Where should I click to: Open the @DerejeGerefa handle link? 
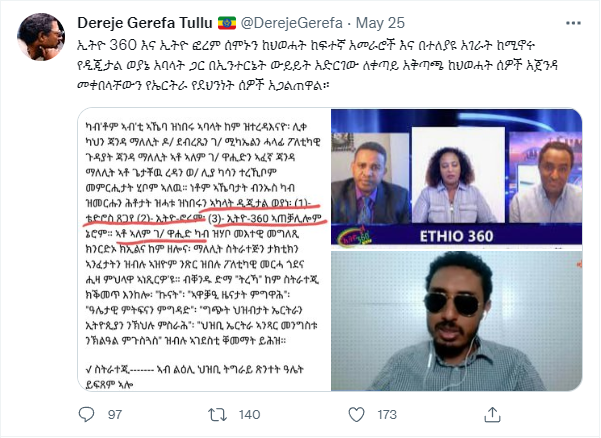(x=292, y=23)
